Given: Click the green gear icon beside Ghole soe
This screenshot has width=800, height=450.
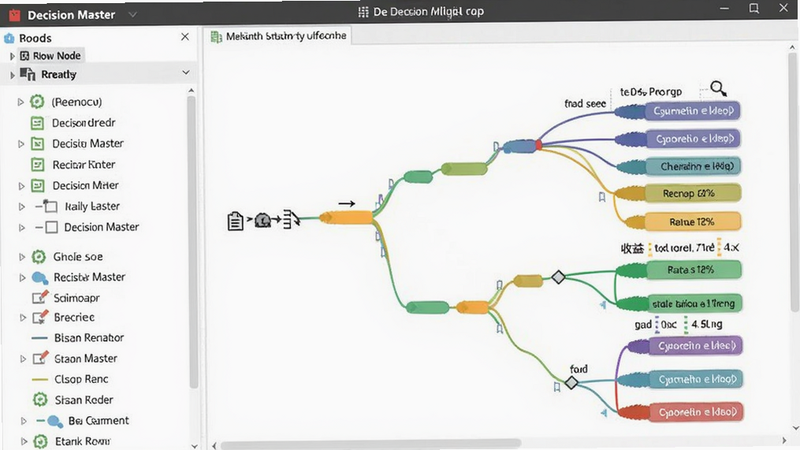Looking at the screenshot, I should [x=39, y=257].
